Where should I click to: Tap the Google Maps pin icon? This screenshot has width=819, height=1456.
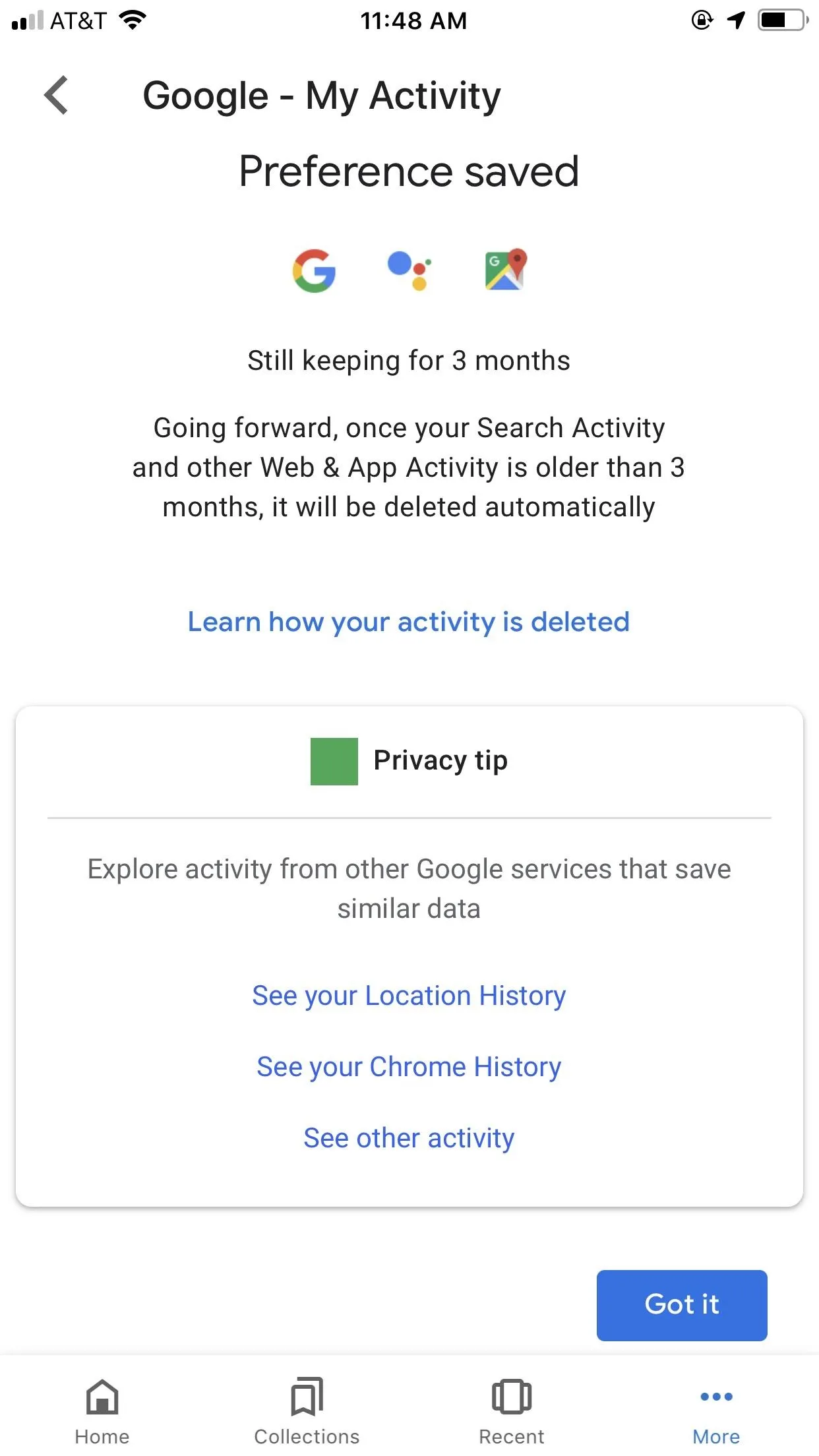coord(506,269)
